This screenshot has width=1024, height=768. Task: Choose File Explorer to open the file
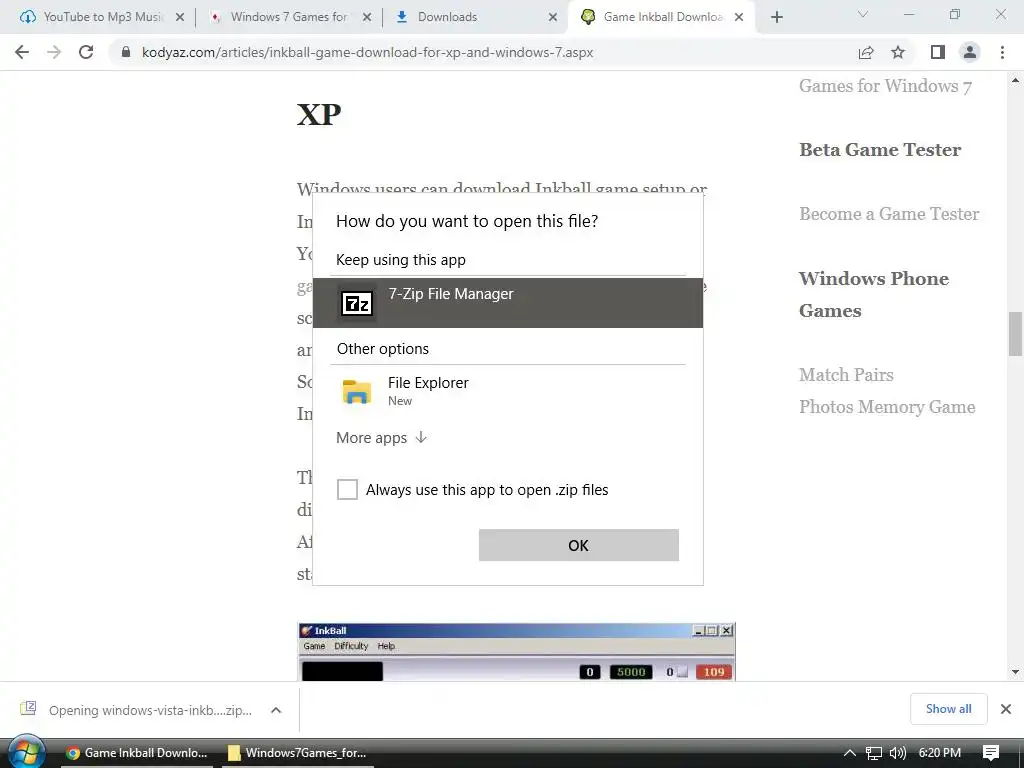[x=508, y=391]
